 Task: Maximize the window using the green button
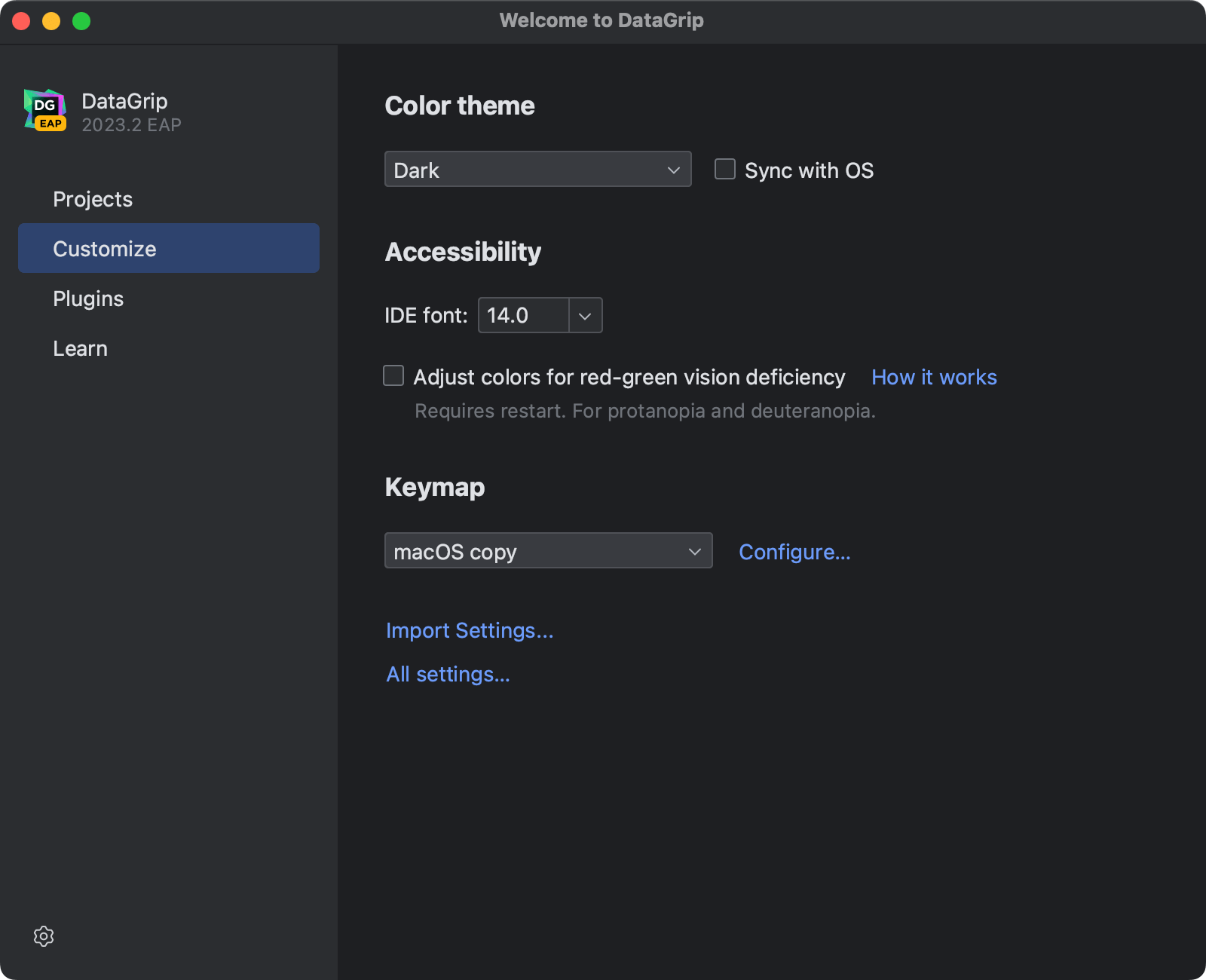pyautogui.click(x=81, y=21)
